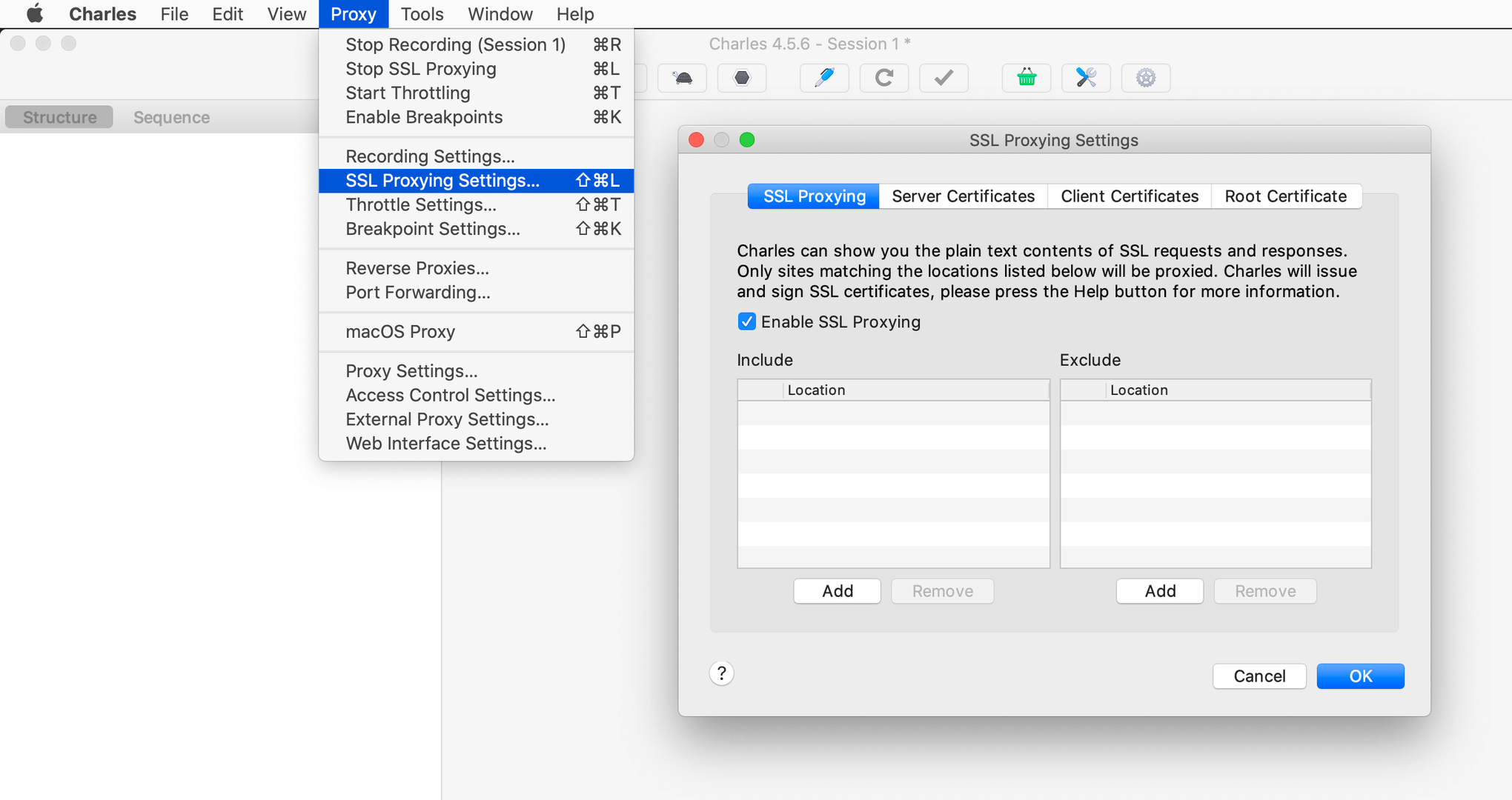Open the Window menu

coord(500,14)
